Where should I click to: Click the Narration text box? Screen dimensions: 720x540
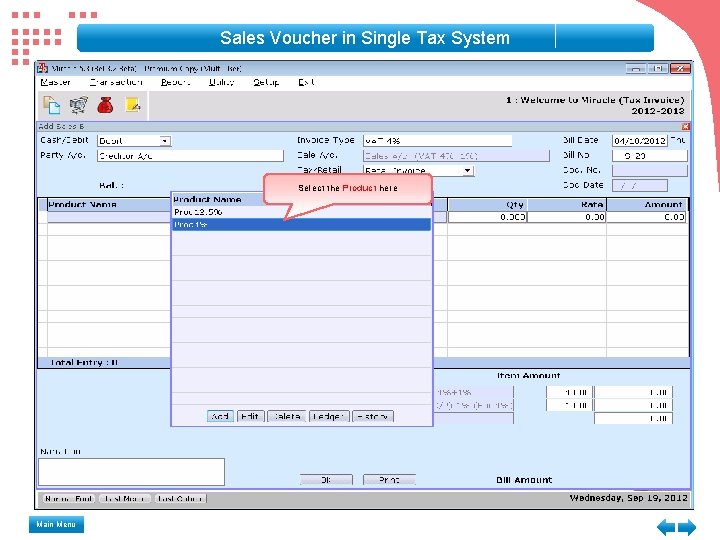tap(131, 472)
